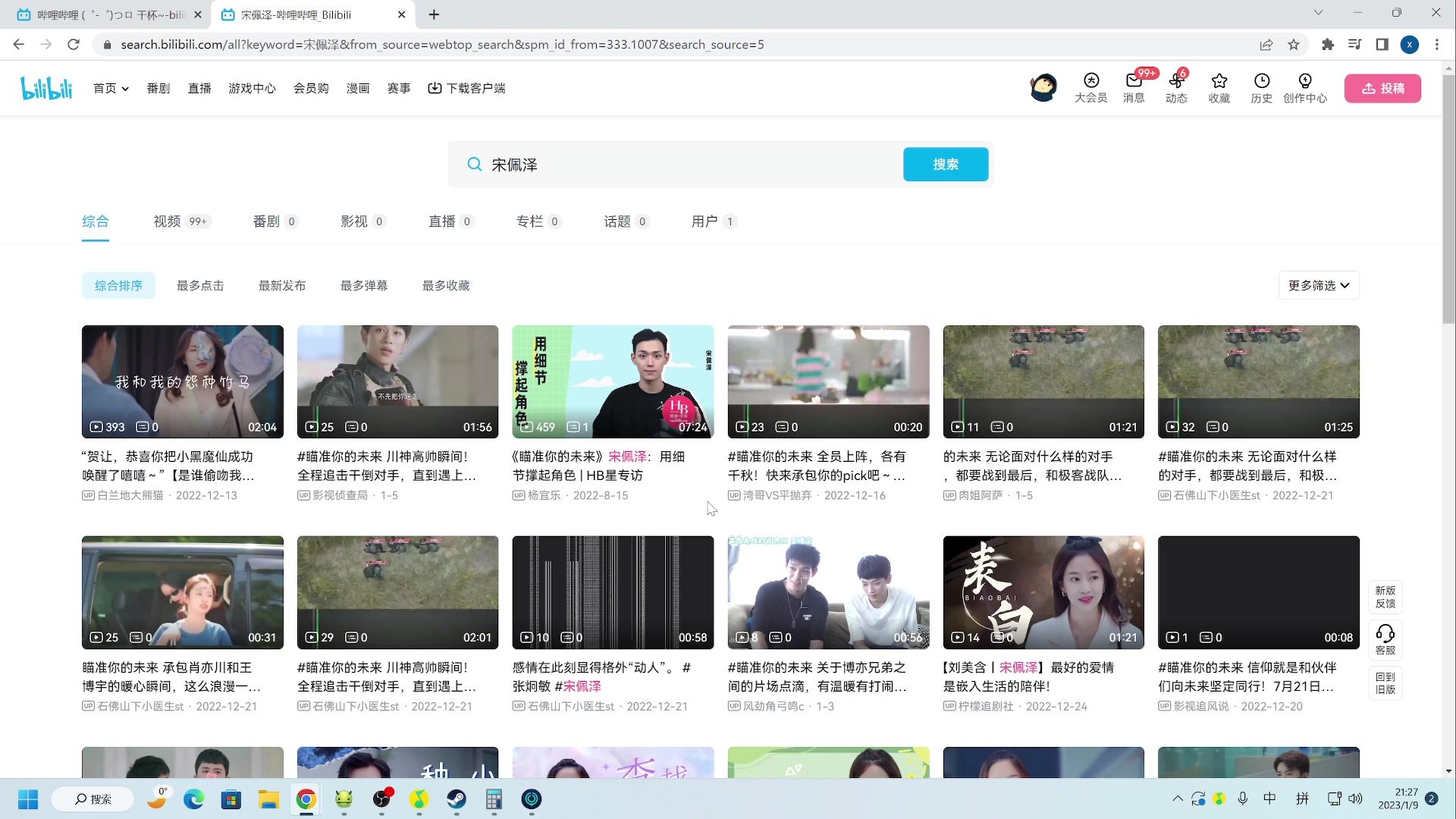Select the 最多弹幕 sort option
This screenshot has width=1456, height=819.
coord(364,285)
